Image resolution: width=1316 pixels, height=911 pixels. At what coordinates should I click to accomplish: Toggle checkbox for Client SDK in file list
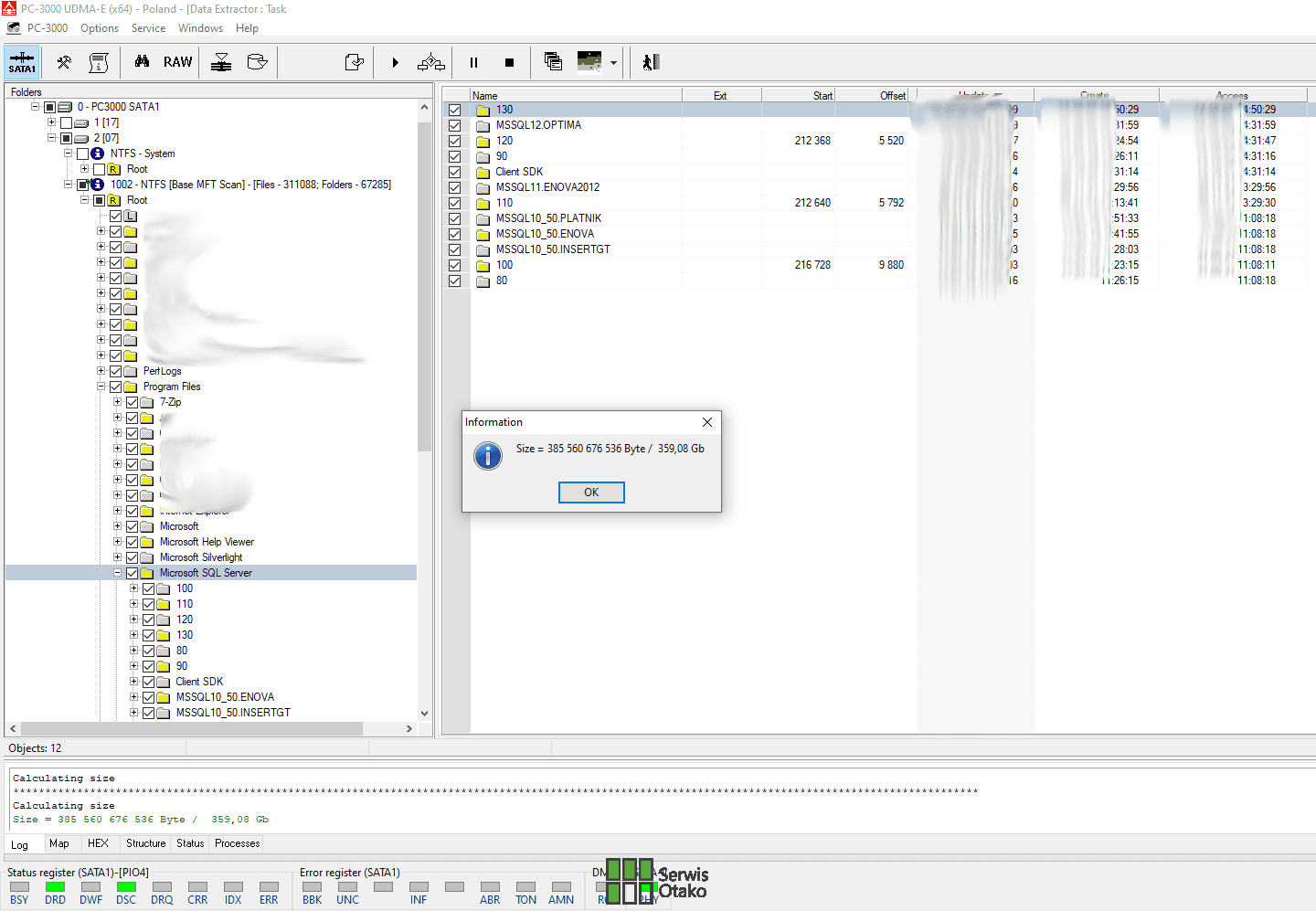click(x=454, y=172)
